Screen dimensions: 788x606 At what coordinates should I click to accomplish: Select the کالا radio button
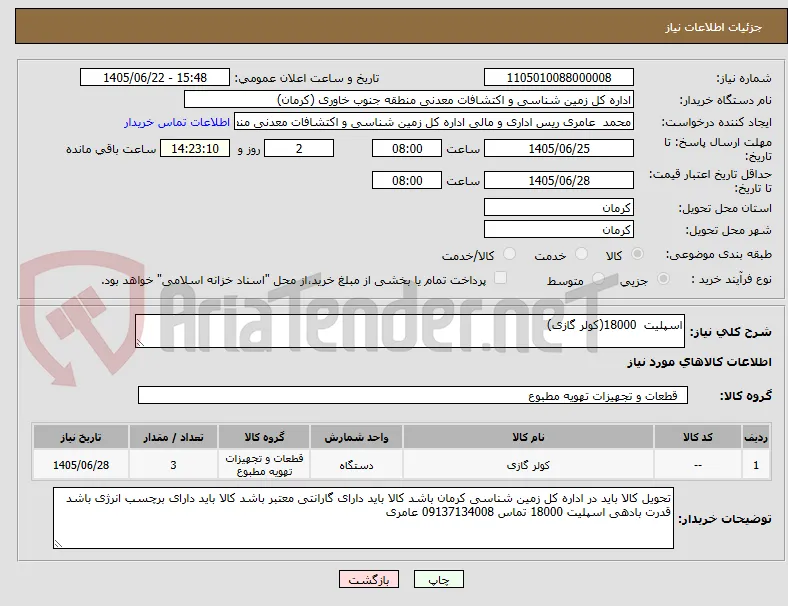637,254
